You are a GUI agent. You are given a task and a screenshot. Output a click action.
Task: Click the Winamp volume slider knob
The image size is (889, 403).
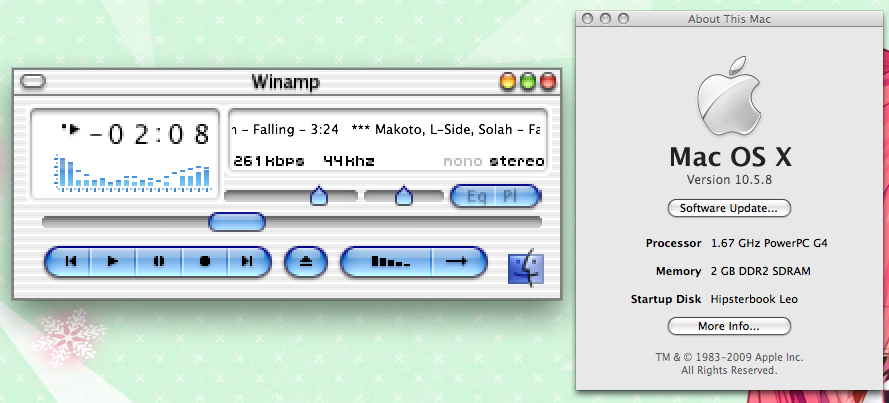[319, 196]
